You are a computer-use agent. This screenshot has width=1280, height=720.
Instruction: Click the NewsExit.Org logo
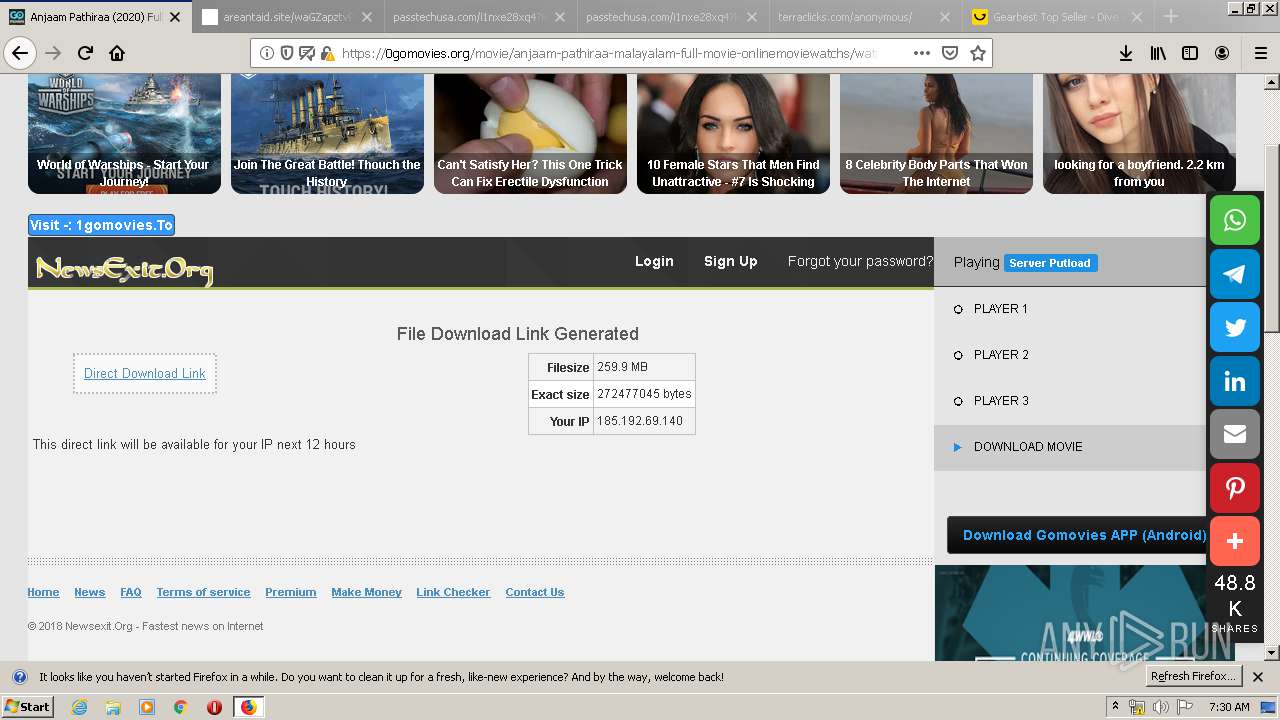pos(124,269)
